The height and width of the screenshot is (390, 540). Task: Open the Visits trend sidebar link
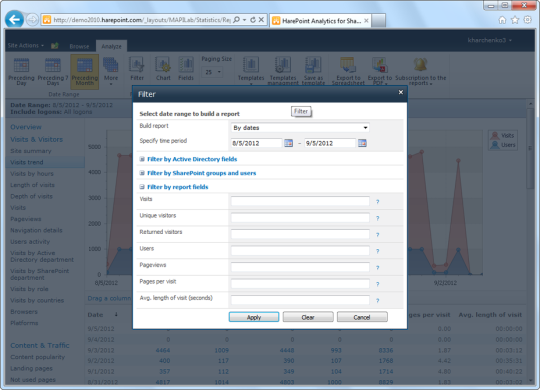(27, 162)
